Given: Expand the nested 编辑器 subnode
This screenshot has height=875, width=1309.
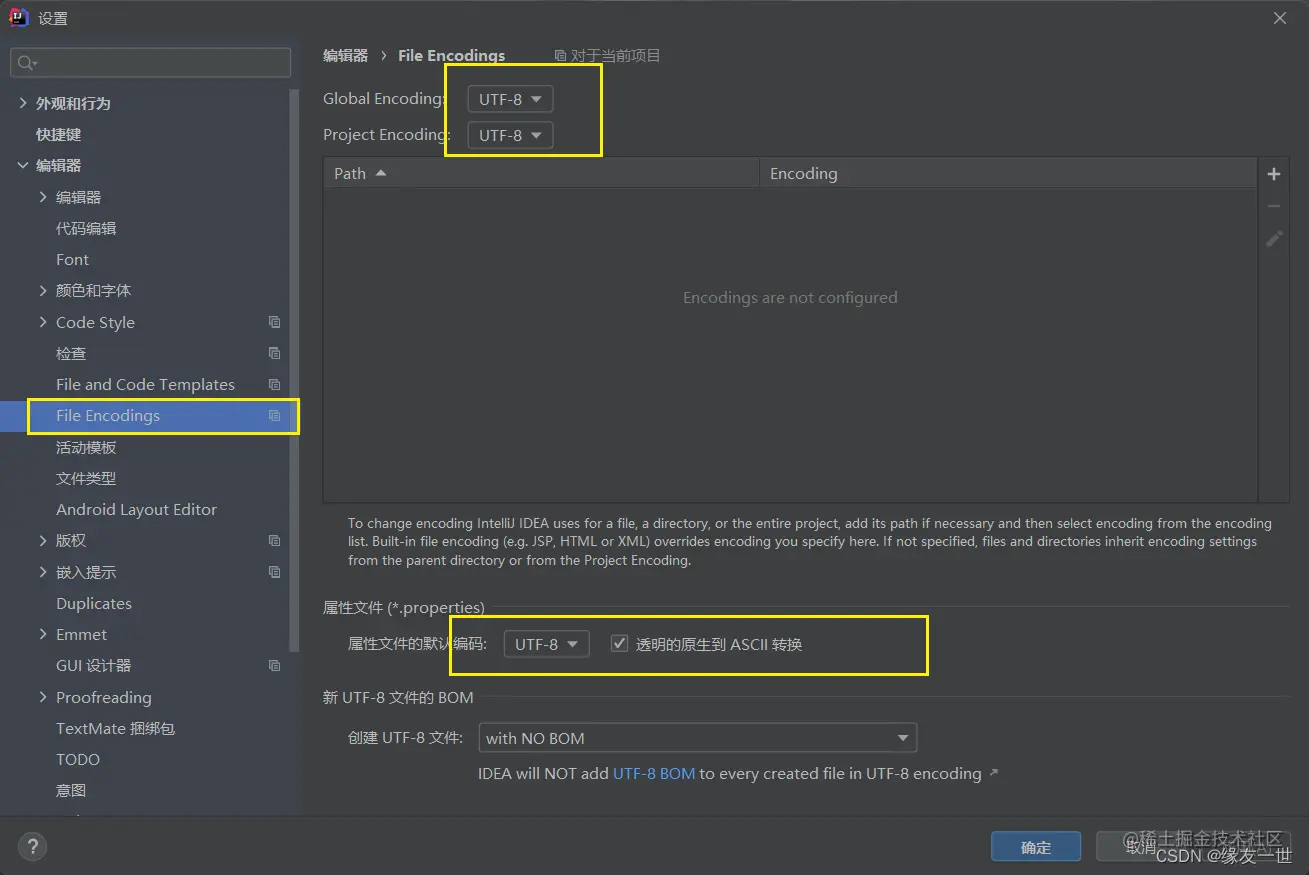Looking at the screenshot, I should (x=43, y=197).
